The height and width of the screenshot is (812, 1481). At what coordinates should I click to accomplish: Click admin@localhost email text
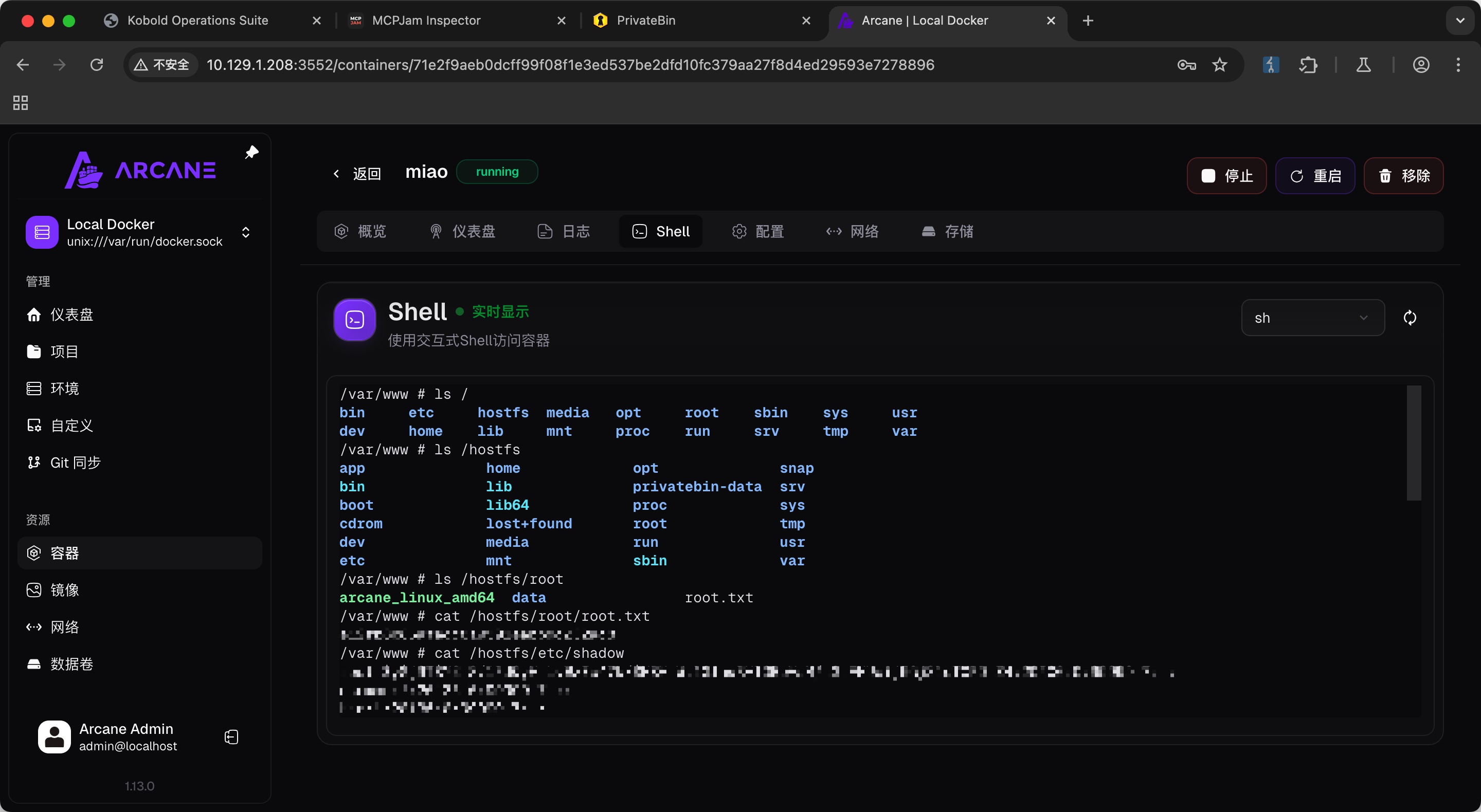point(128,746)
